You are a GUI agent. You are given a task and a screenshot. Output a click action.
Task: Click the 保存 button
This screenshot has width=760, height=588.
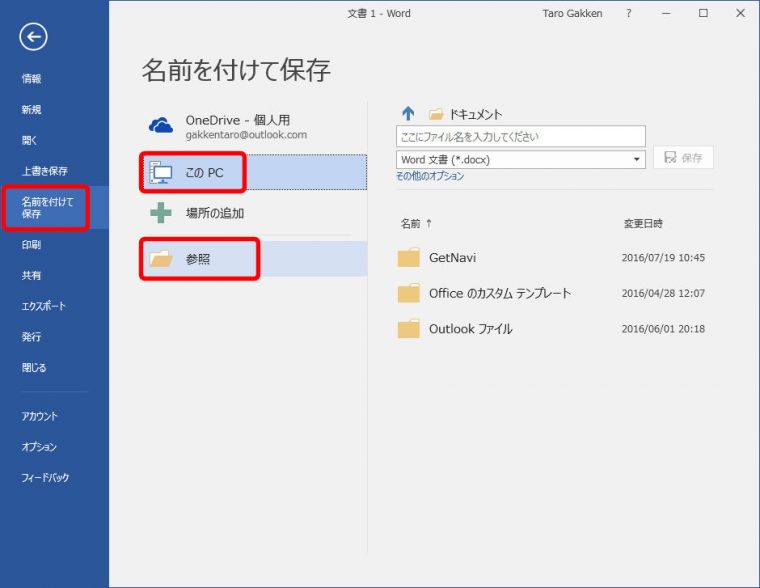pyautogui.click(x=683, y=158)
